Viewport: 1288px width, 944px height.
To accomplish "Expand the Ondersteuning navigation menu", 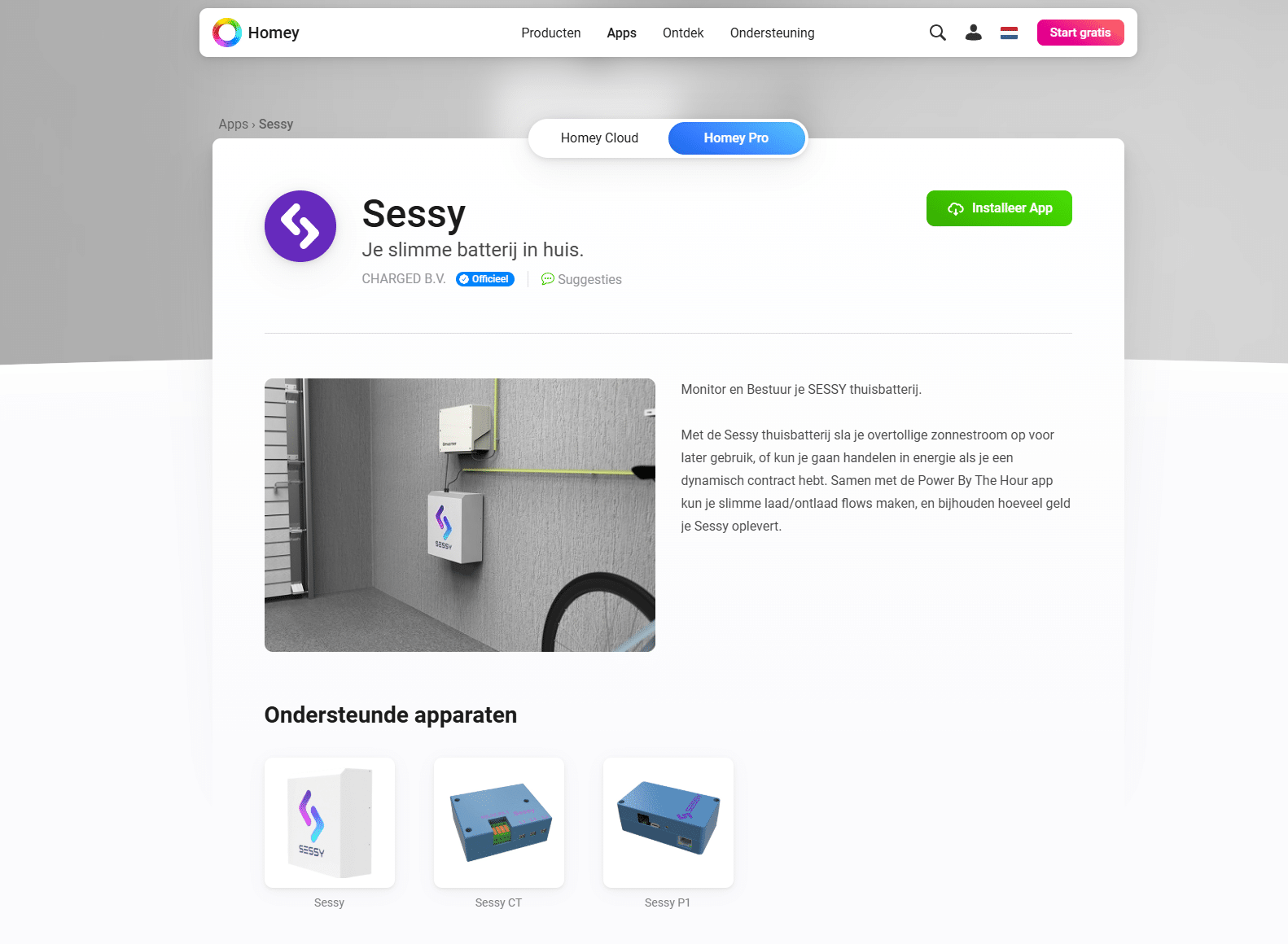I will [x=773, y=33].
